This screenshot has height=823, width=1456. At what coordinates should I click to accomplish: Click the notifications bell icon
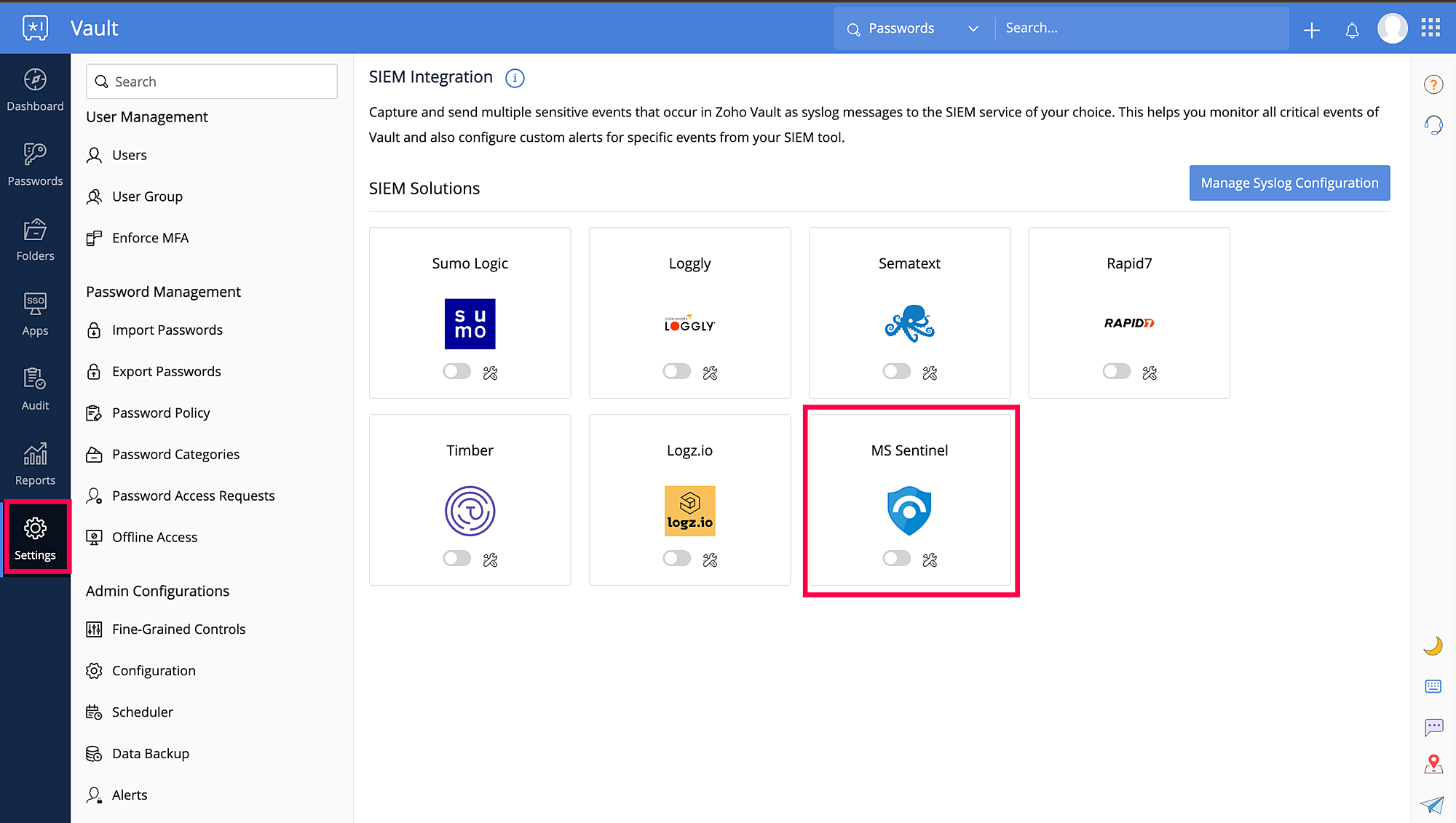click(1352, 30)
